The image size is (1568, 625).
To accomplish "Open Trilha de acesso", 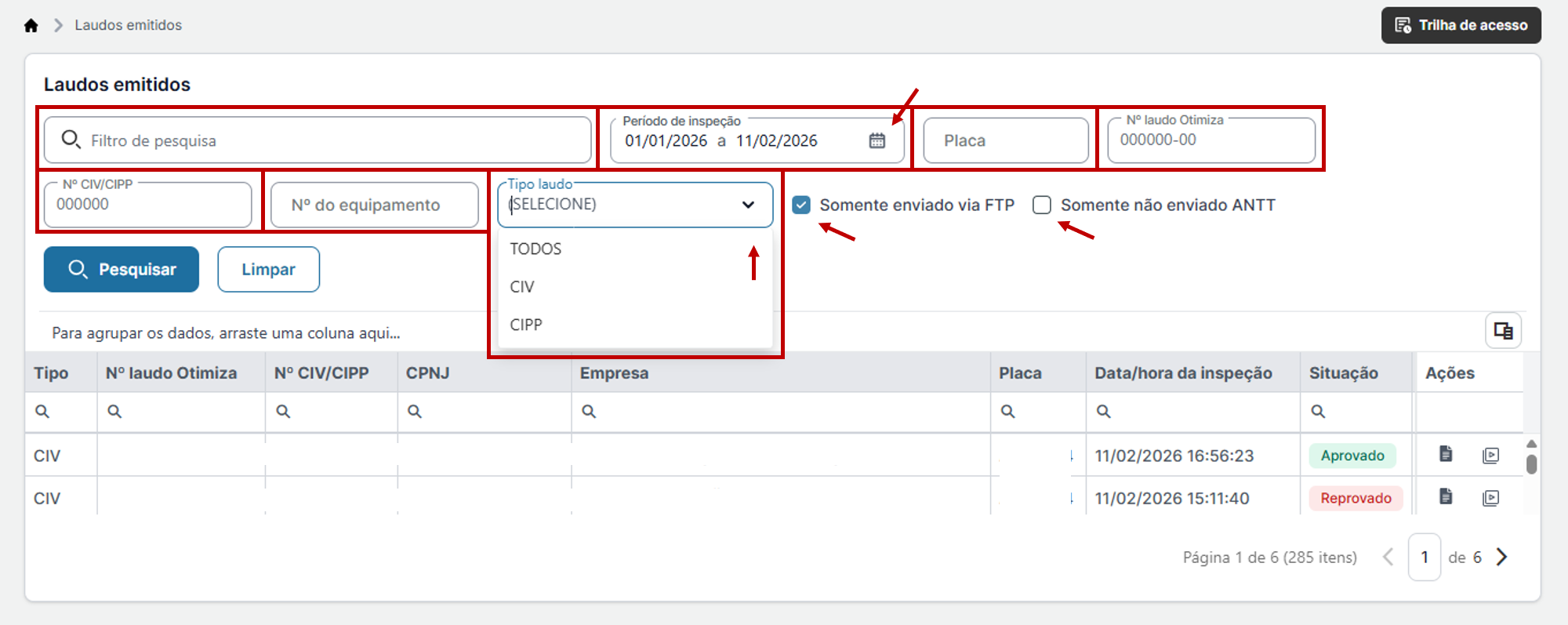I will [1461, 25].
